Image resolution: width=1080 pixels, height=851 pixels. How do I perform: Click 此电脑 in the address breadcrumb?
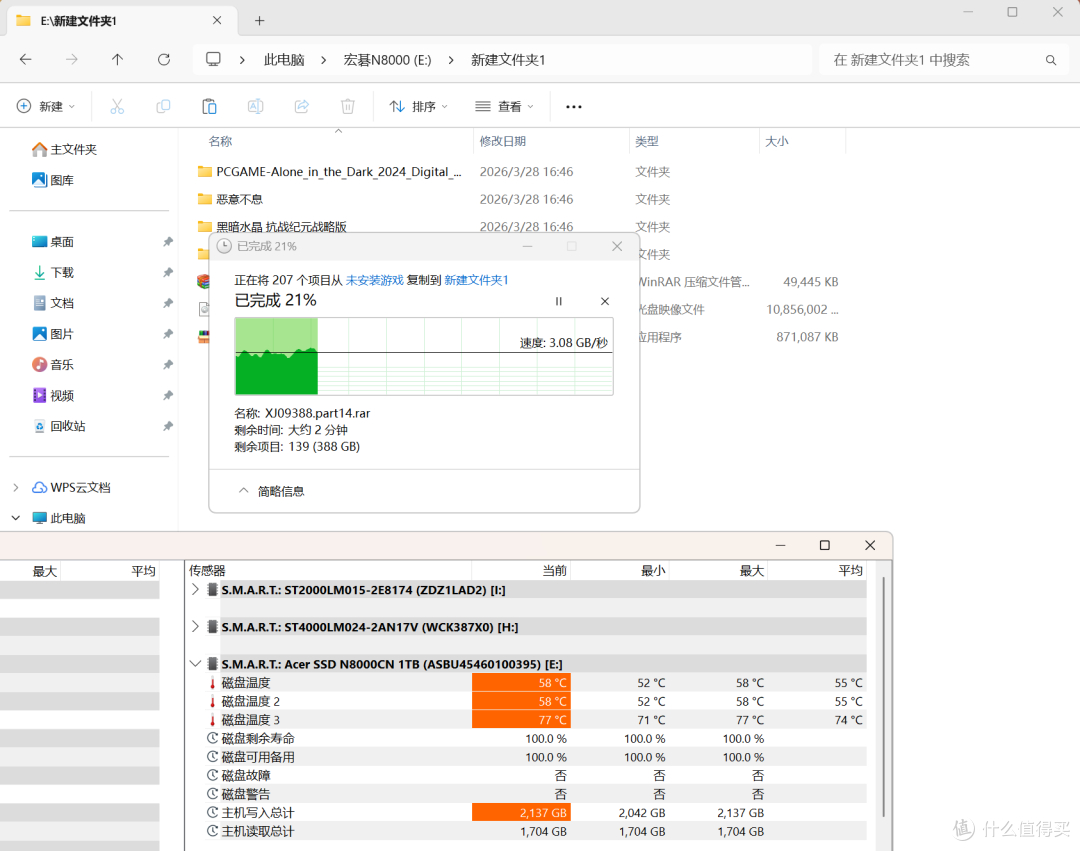[x=284, y=61]
